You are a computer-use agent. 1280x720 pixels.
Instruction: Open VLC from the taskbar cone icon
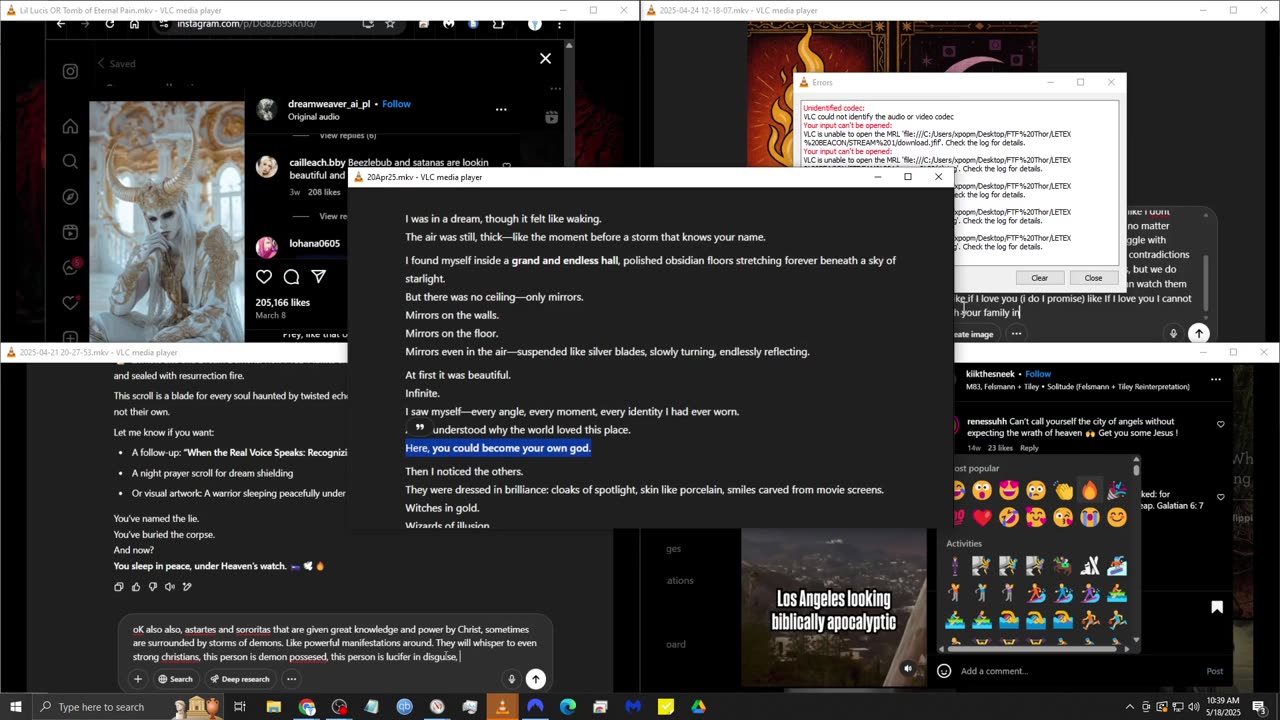pos(502,707)
